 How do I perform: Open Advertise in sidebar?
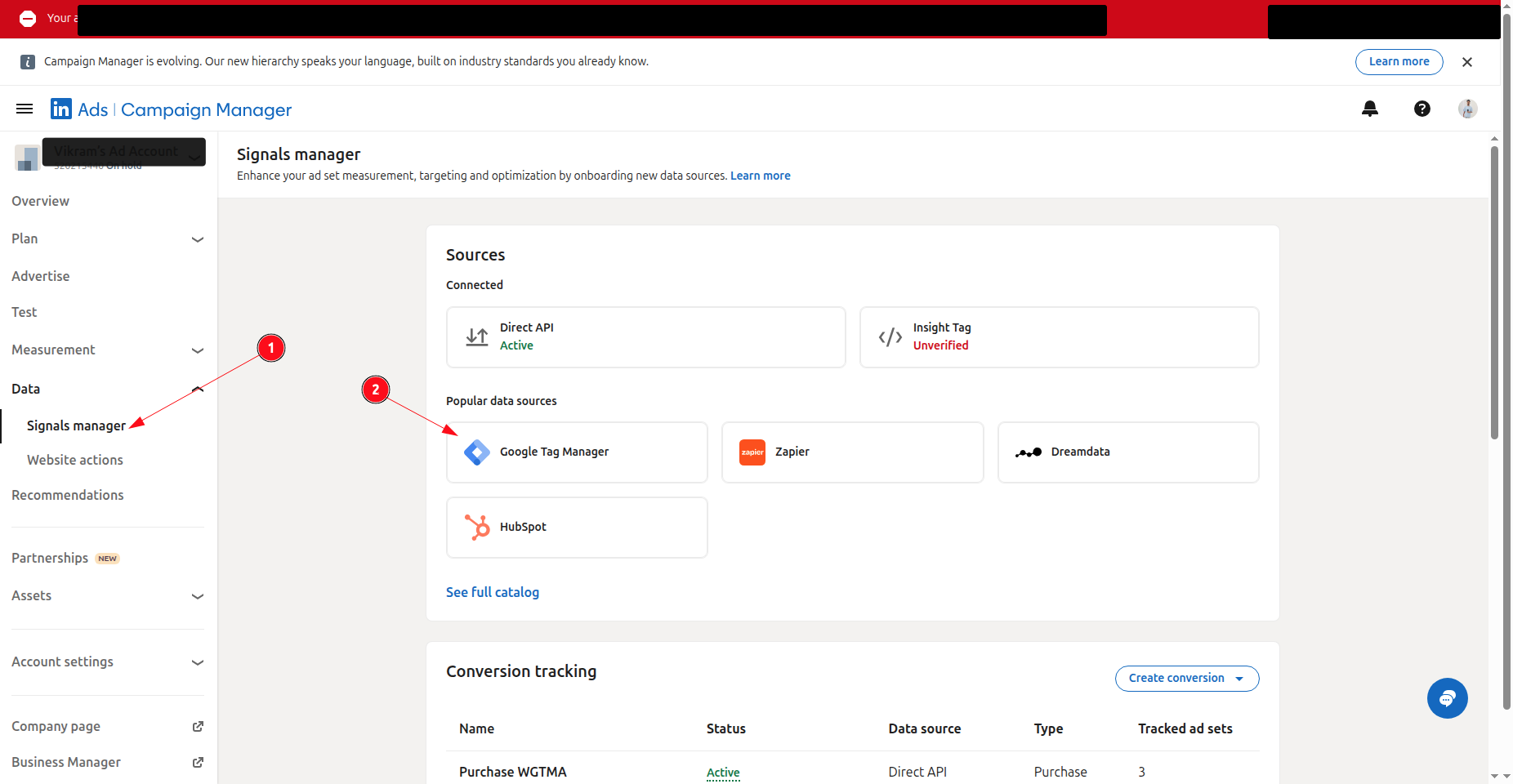41,276
